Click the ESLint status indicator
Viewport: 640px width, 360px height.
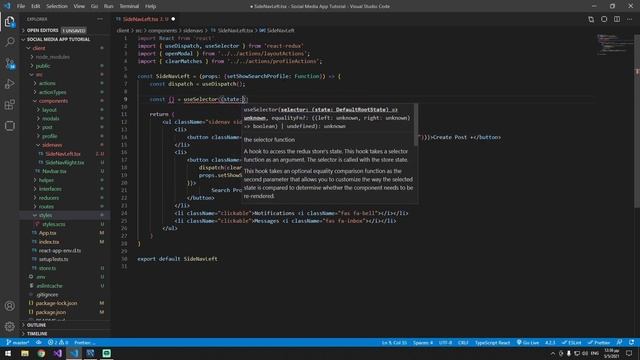571,342
